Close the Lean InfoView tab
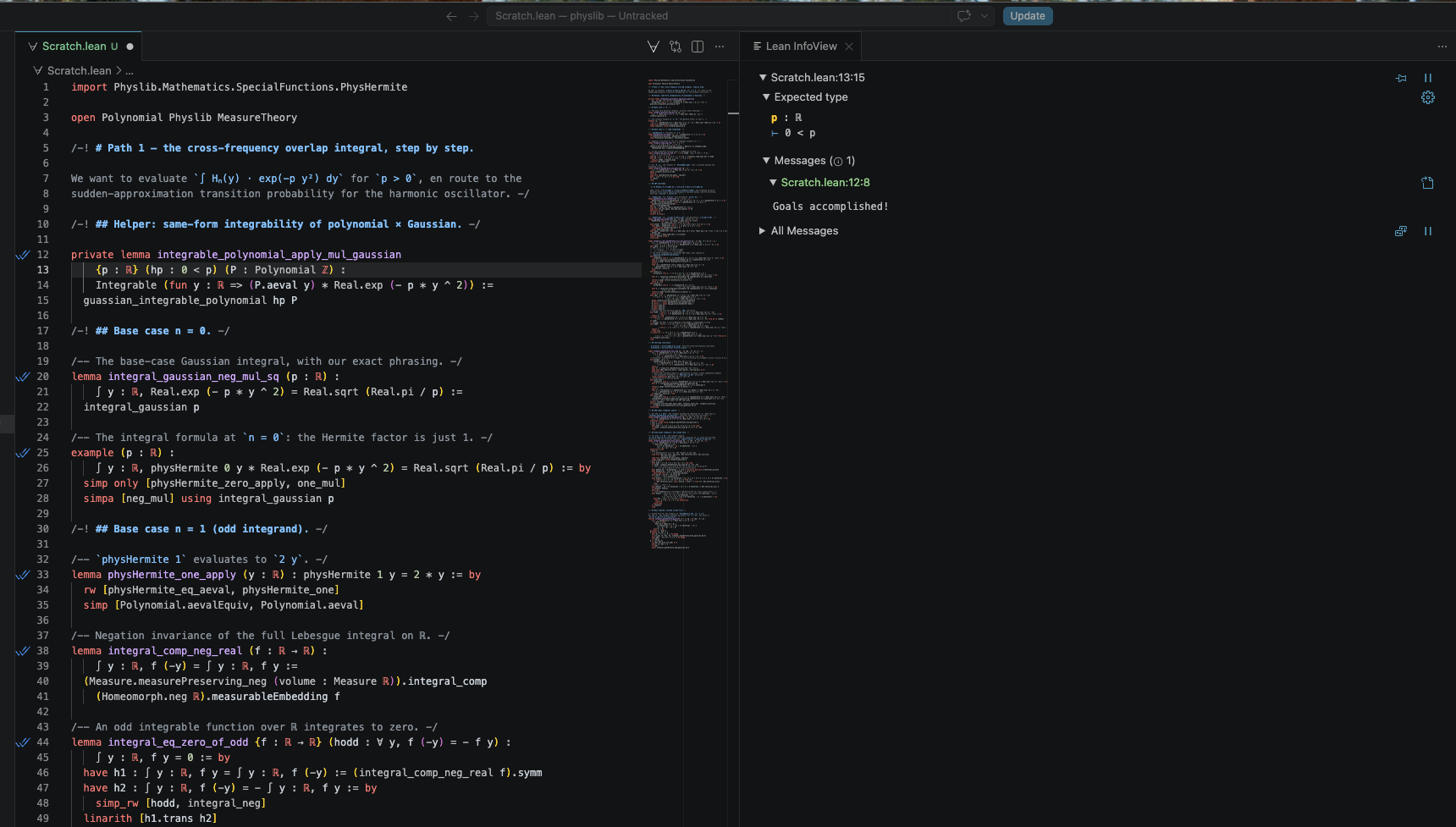The height and width of the screenshot is (827, 1456). pos(849,47)
